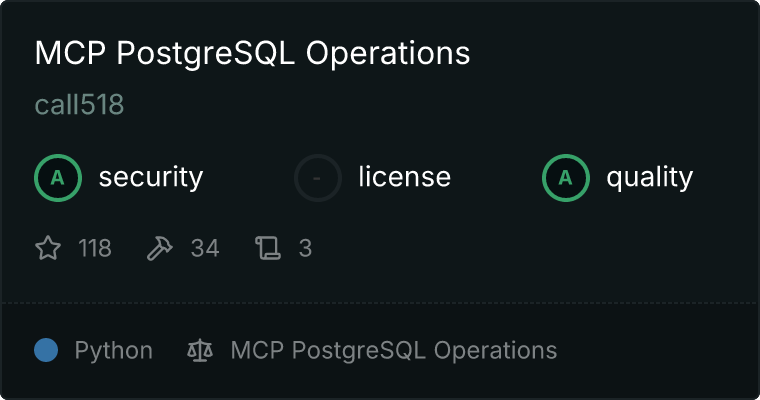Image resolution: width=760 pixels, height=400 pixels.
Task: Open the call518 author profile
Action: [79, 106]
